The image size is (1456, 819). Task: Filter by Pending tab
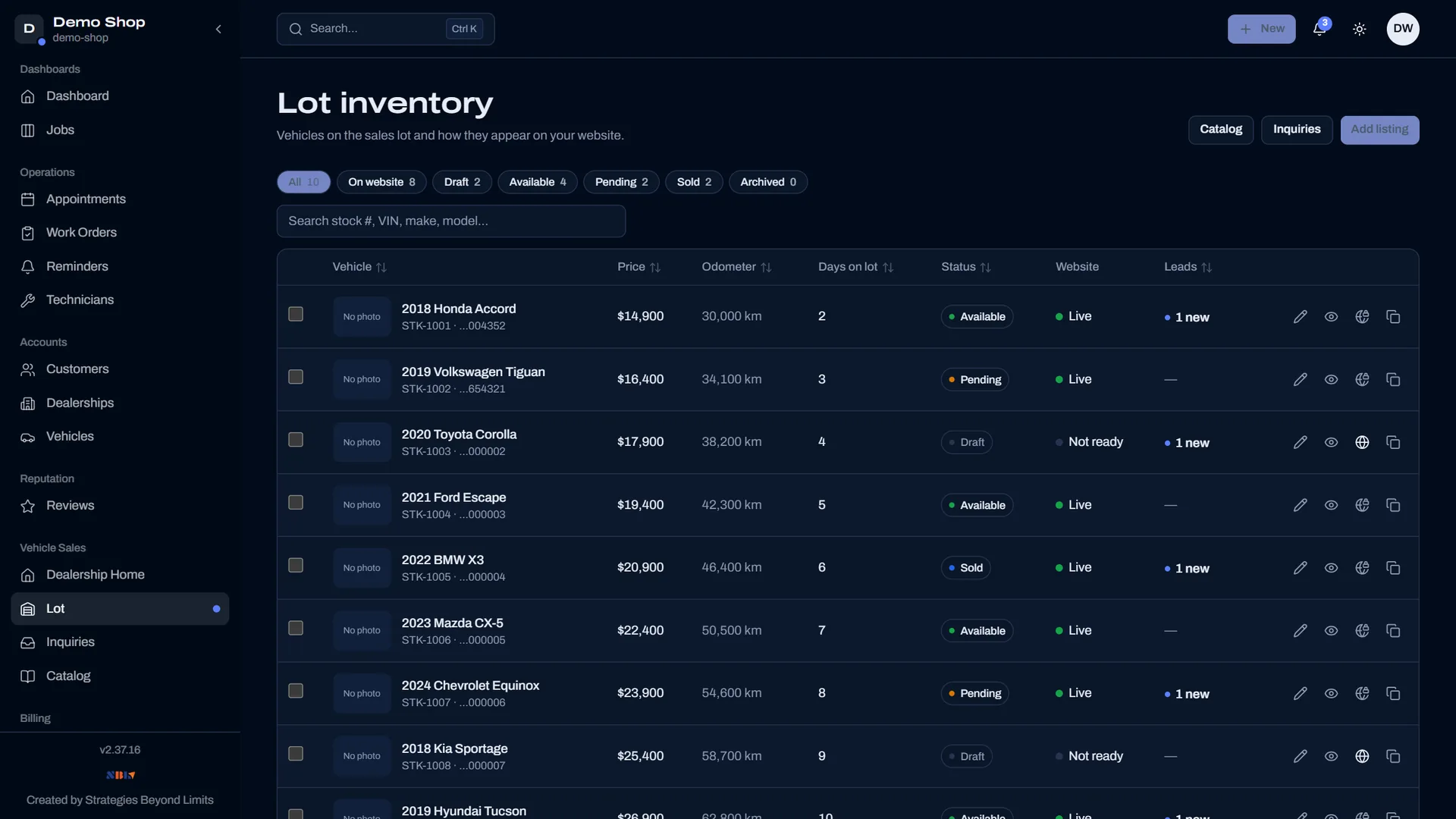click(x=621, y=182)
